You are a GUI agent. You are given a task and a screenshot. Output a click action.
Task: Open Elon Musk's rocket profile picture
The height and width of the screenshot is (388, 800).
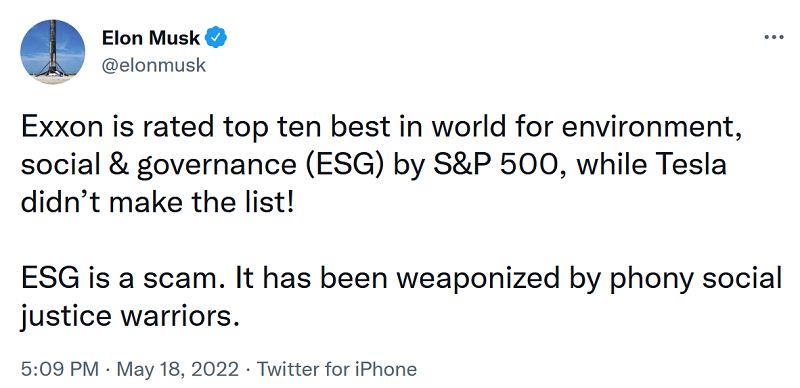point(53,52)
